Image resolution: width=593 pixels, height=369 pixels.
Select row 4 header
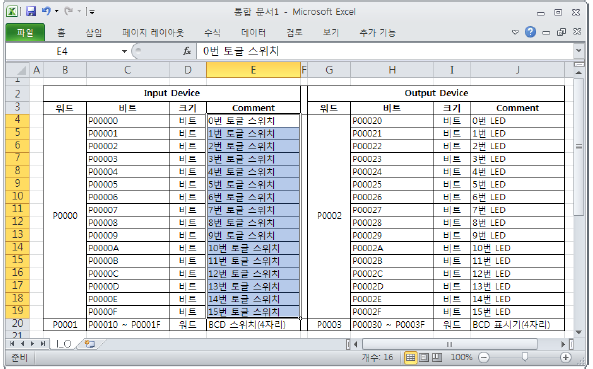(x=18, y=121)
